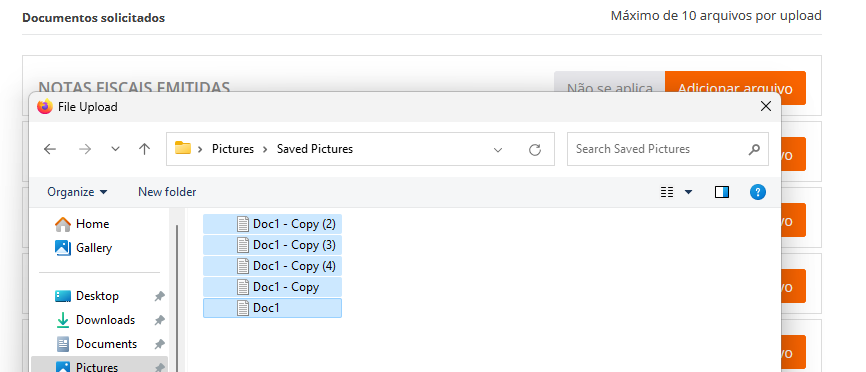
Task: Refresh the Saved Pictures folder
Action: point(535,150)
